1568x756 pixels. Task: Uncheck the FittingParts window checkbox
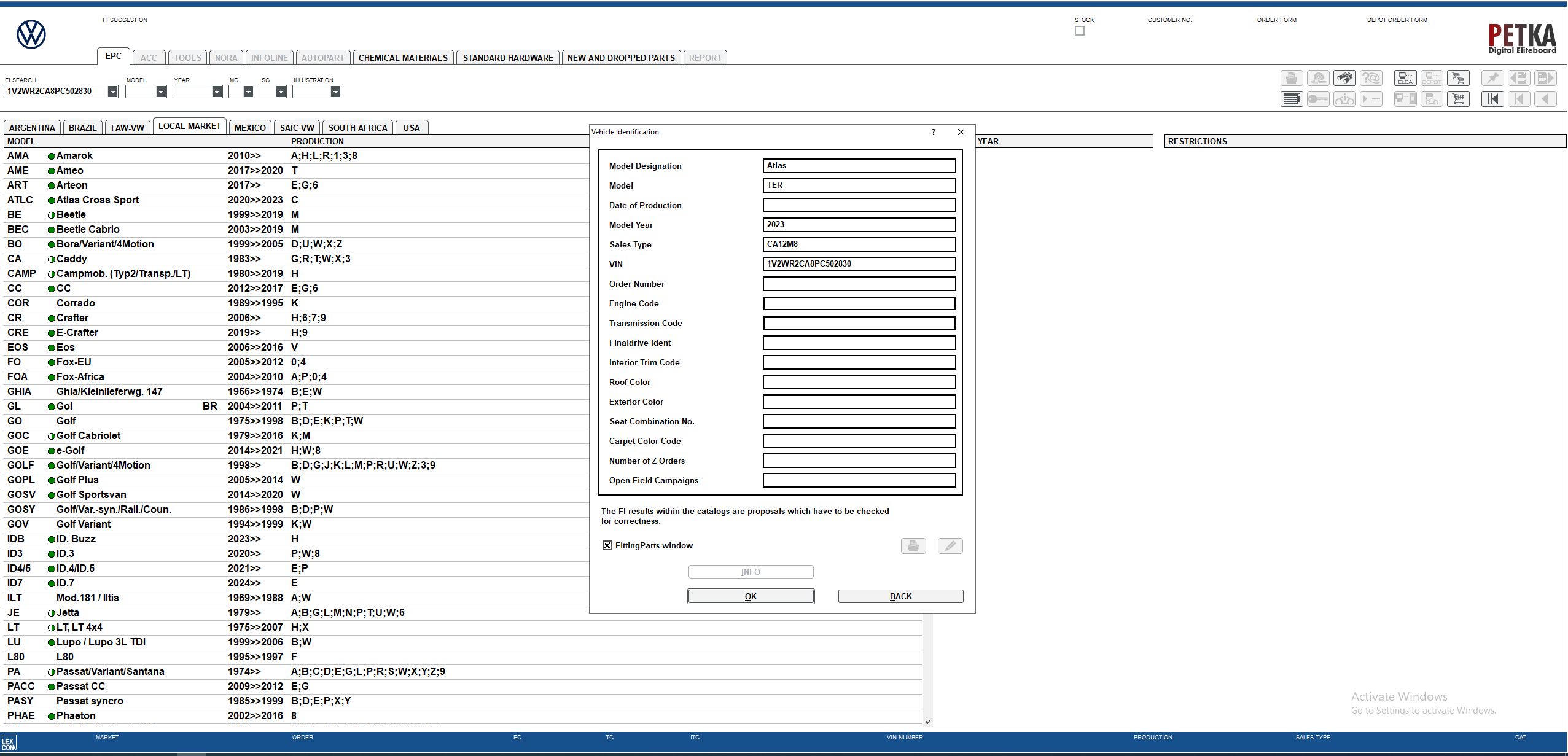[607, 545]
